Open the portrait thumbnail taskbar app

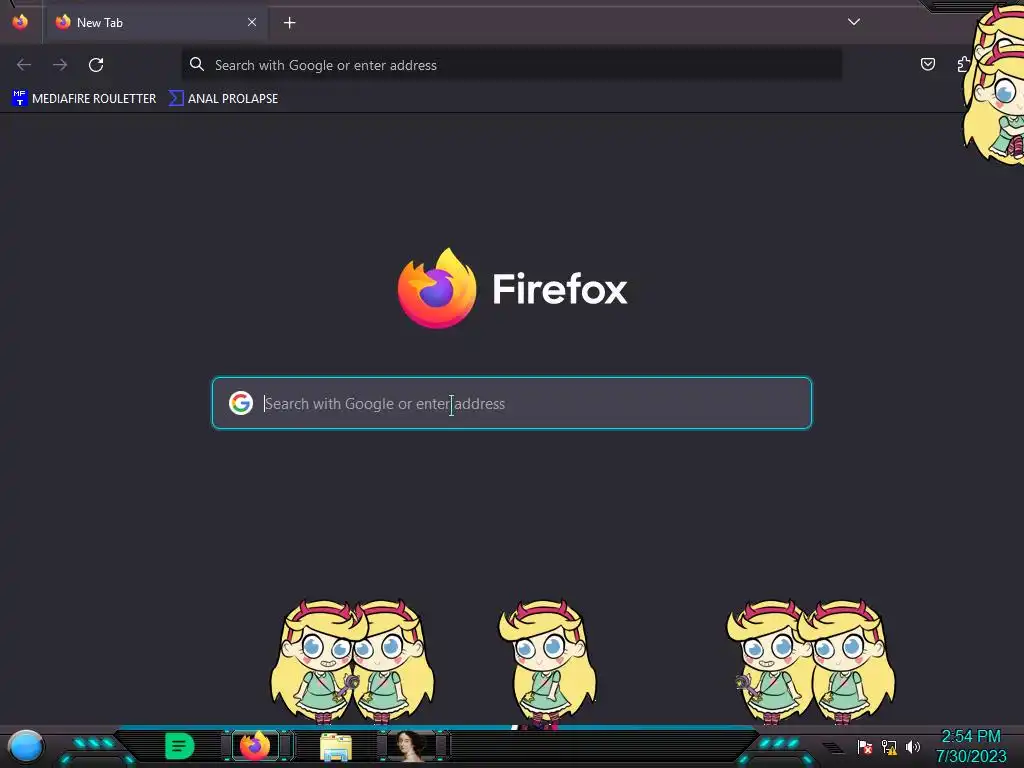coord(411,746)
